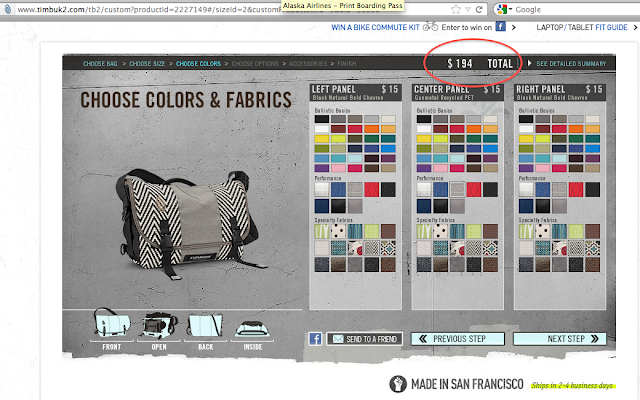The width and height of the screenshot is (640, 400).
Task: Click the browser URL address field
Action: point(229,9)
